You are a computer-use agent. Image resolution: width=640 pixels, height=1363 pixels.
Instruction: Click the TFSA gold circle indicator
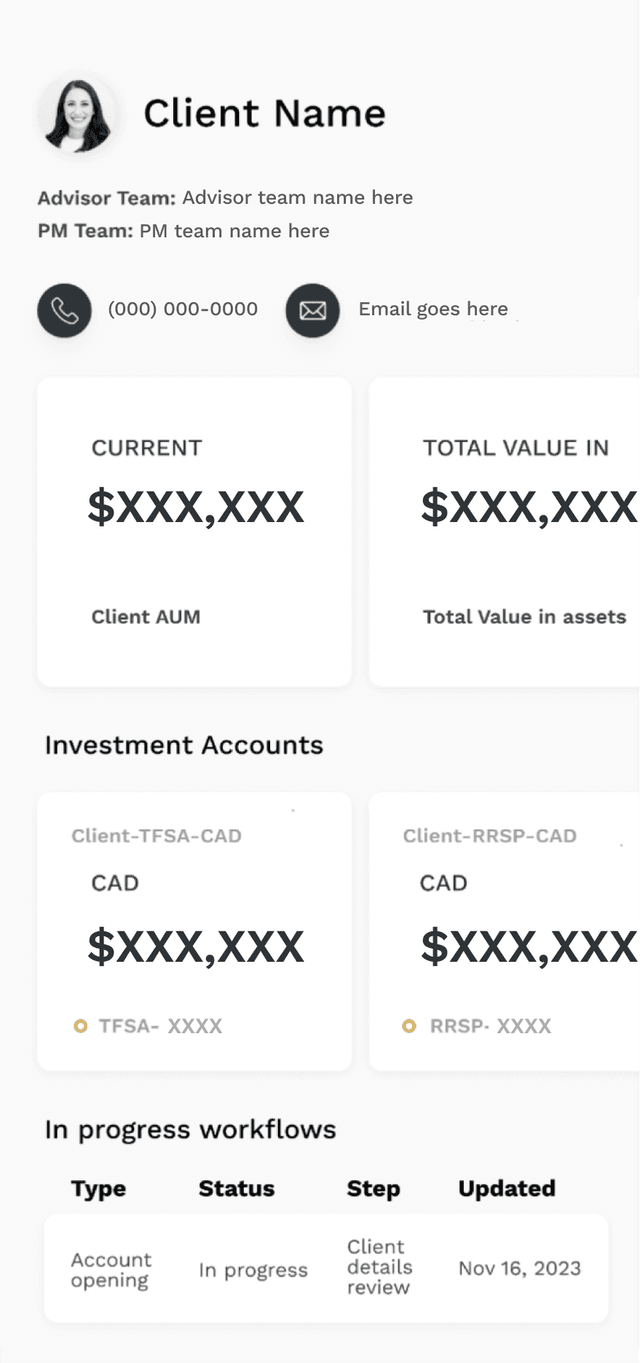click(x=80, y=1026)
